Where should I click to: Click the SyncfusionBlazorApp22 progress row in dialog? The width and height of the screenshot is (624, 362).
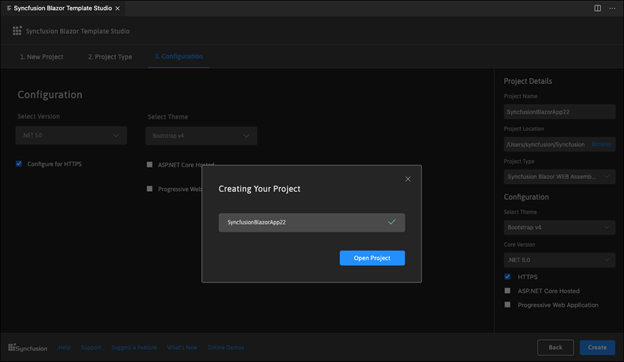(x=312, y=222)
